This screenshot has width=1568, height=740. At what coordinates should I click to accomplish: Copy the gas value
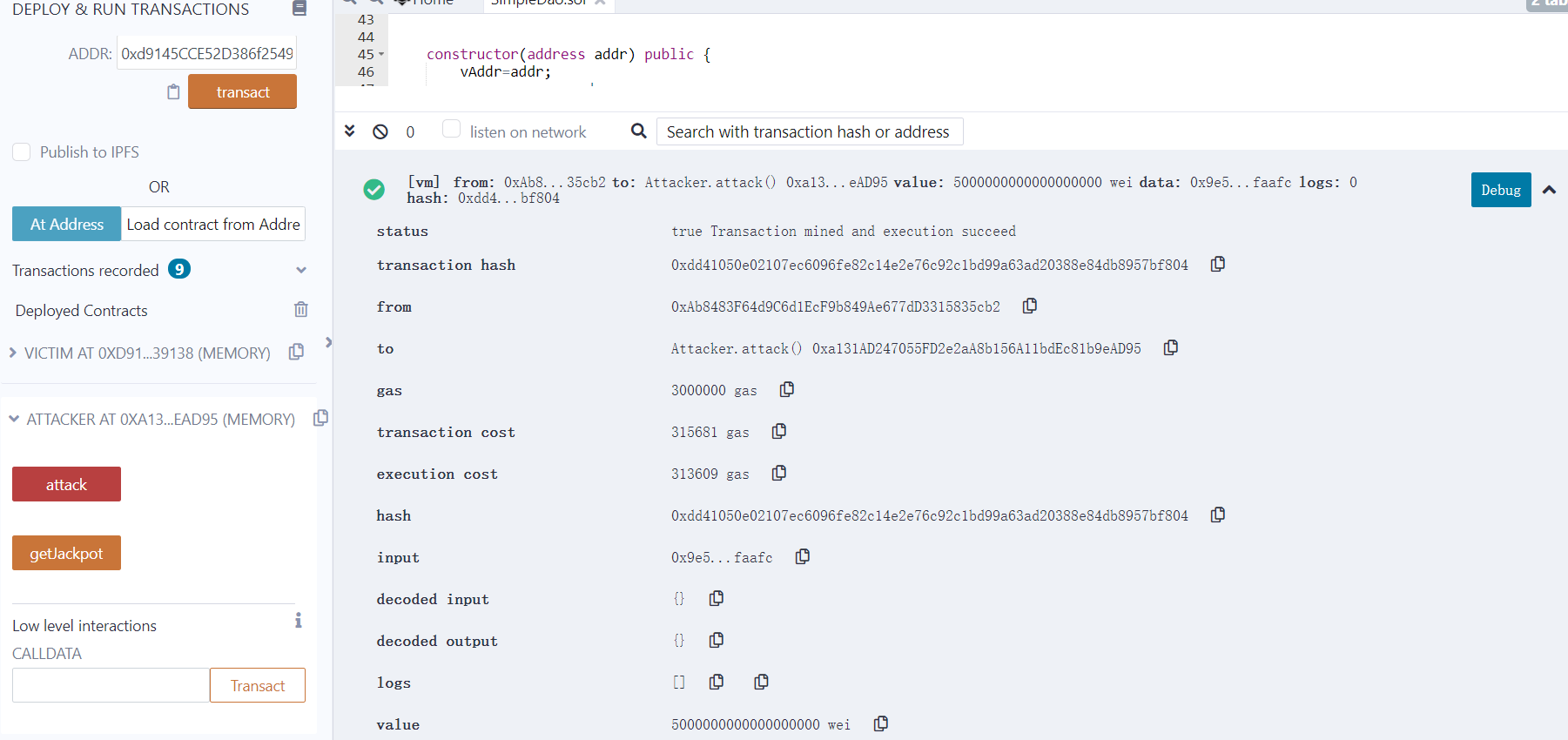pyautogui.click(x=786, y=389)
